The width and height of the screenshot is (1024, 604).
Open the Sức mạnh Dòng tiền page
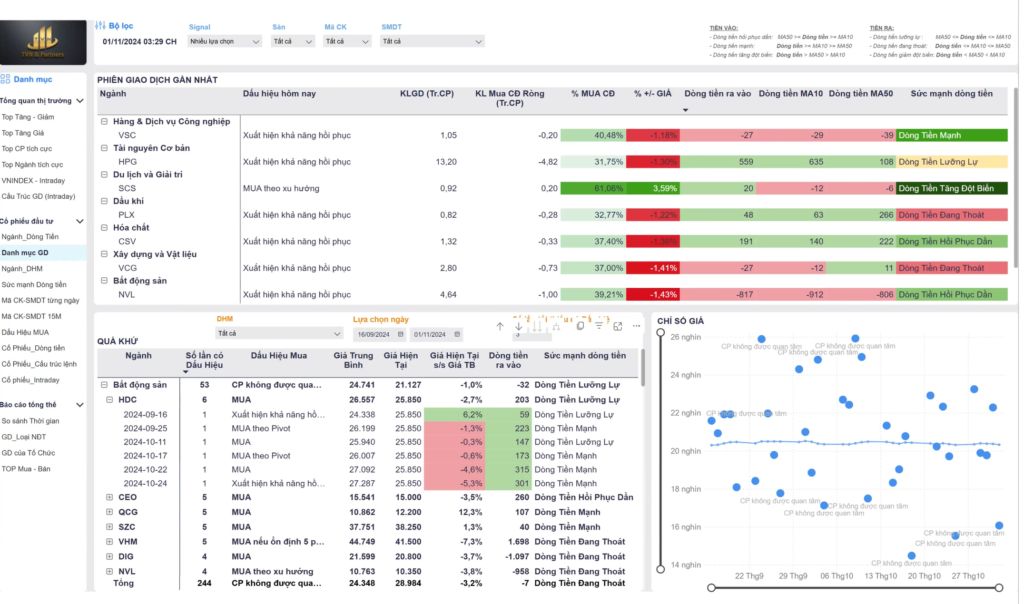tap(34, 285)
